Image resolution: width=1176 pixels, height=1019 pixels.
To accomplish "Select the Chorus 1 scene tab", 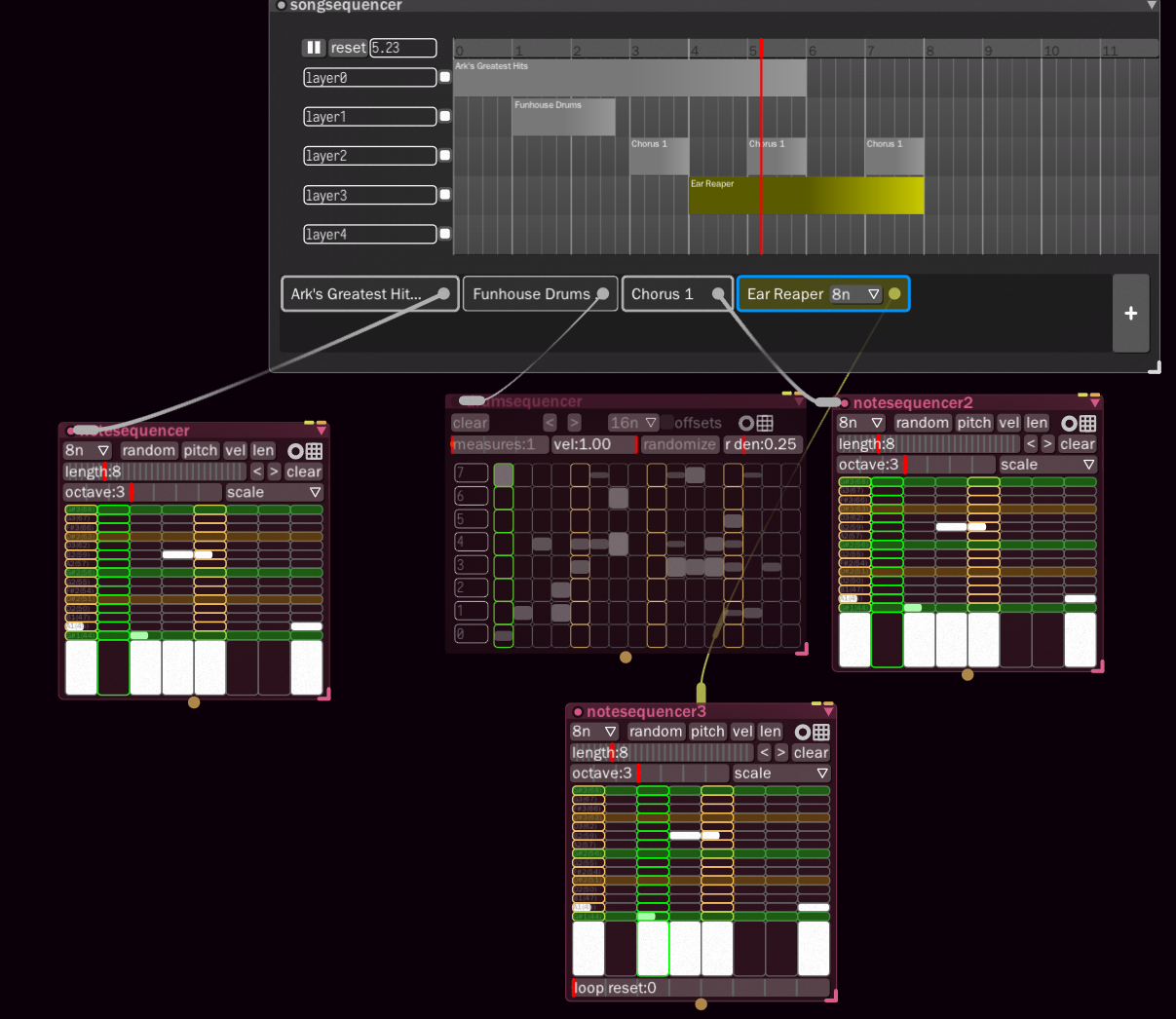I will 663,294.
